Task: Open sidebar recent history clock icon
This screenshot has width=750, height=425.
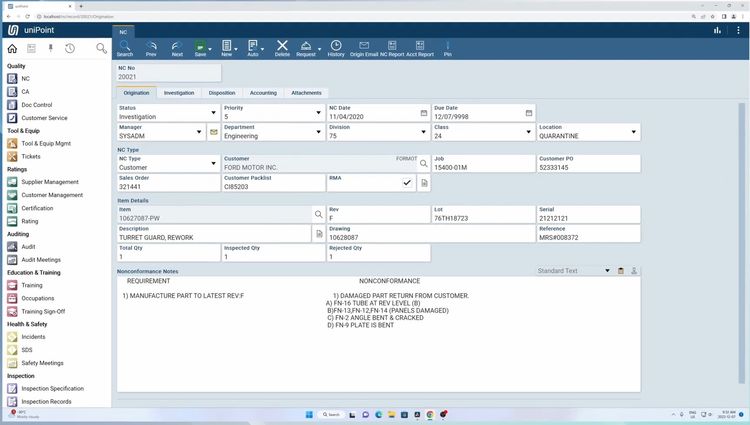Action: click(70, 48)
